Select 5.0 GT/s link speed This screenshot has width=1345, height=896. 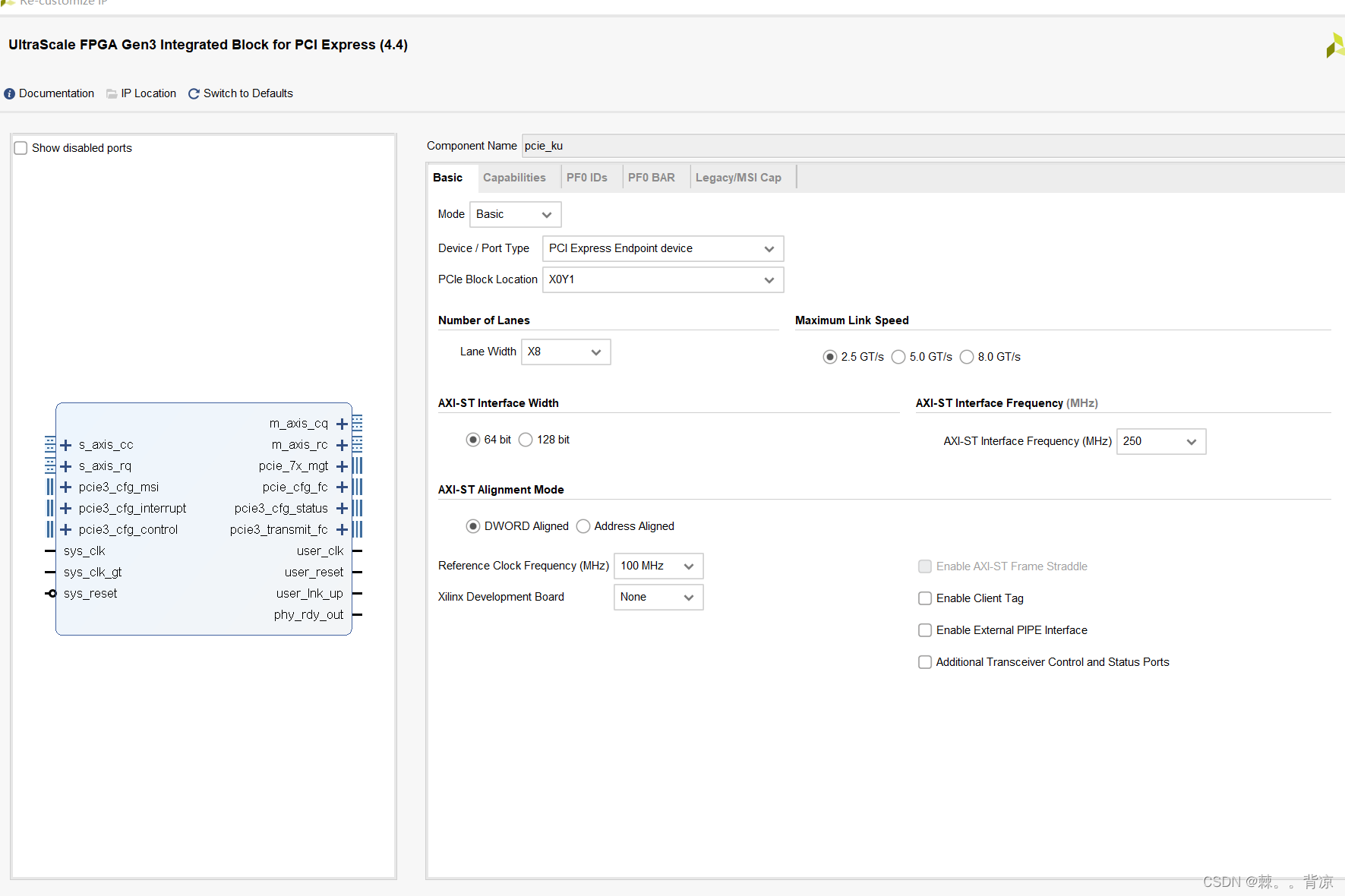click(x=898, y=357)
